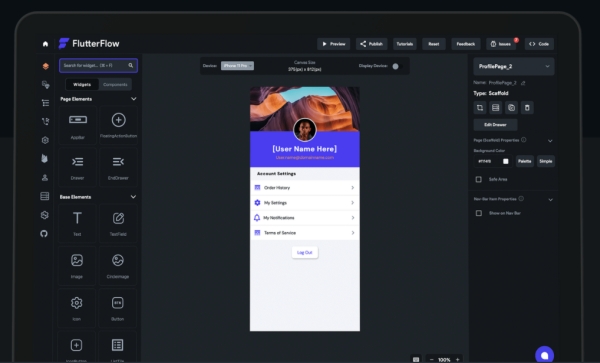
Task: Open the Device iPhone 11 Pro selector
Action: point(237,66)
